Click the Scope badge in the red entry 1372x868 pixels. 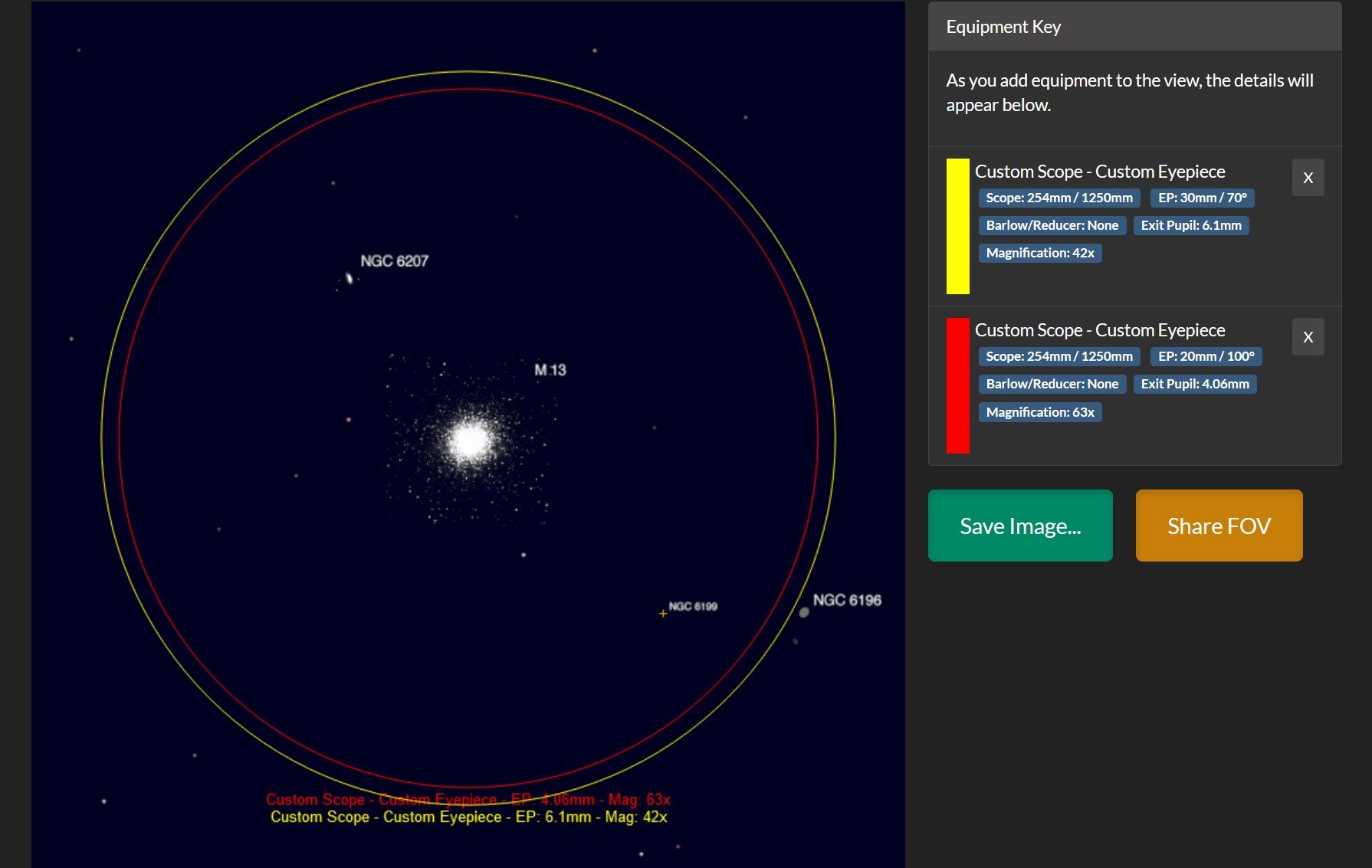point(1059,356)
